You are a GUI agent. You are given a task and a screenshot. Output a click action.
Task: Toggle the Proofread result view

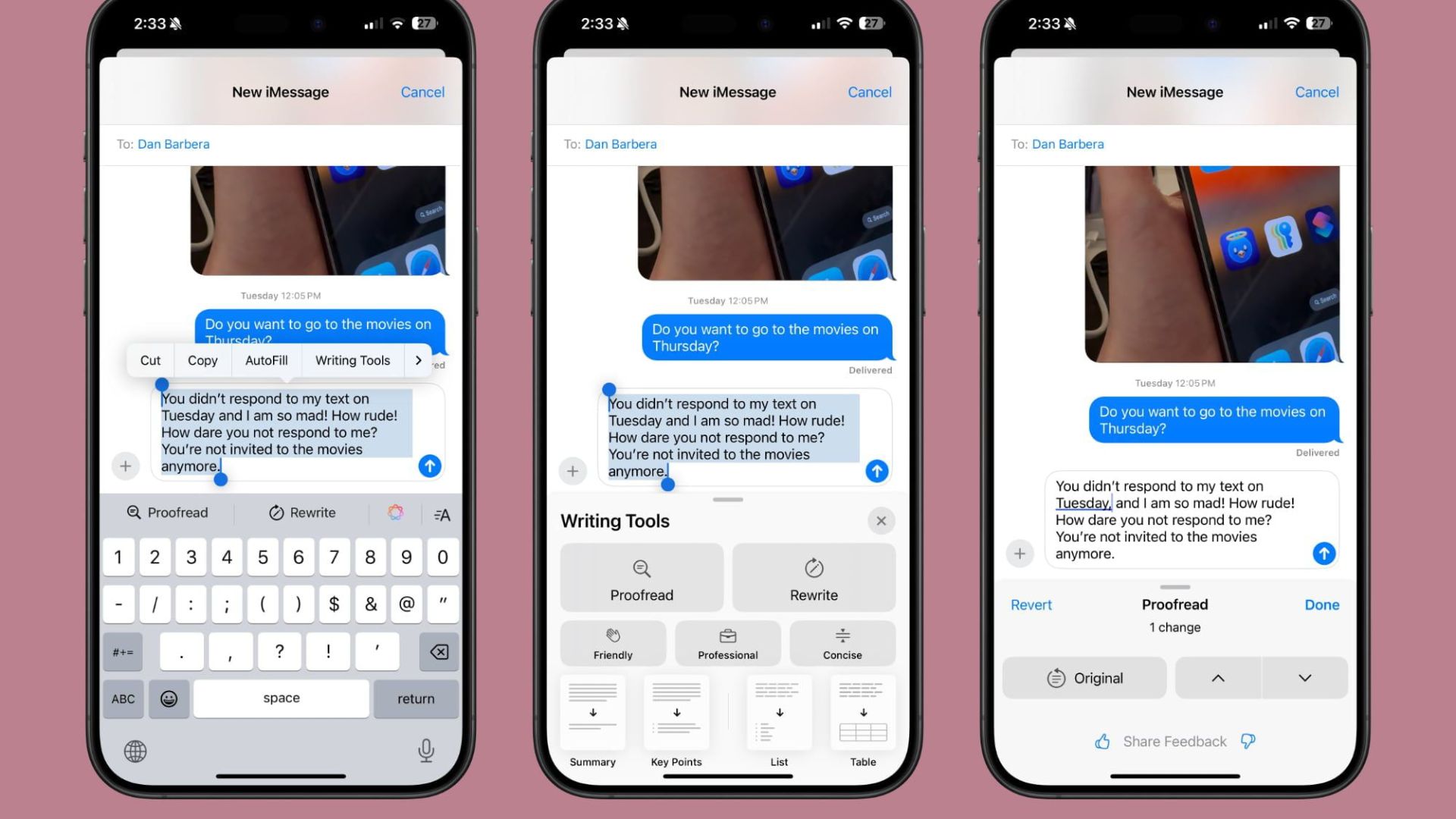coord(1086,678)
